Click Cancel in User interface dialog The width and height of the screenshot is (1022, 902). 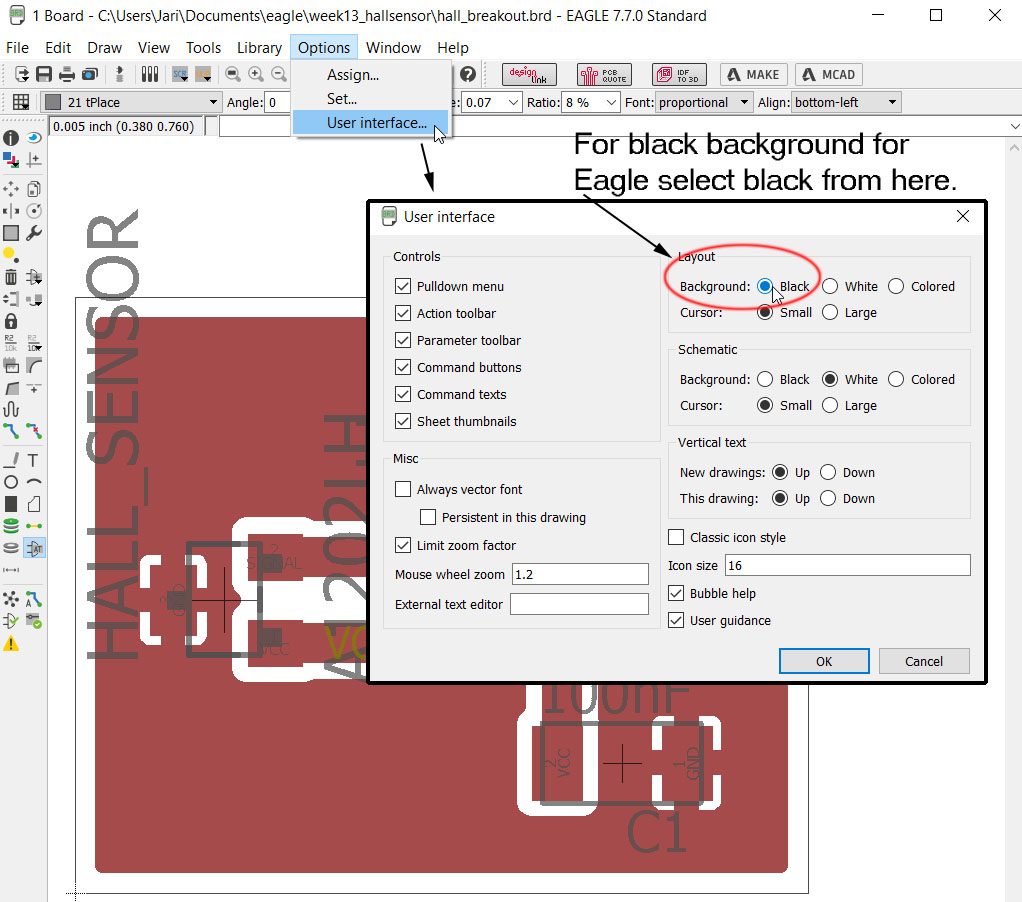pyautogui.click(x=924, y=661)
